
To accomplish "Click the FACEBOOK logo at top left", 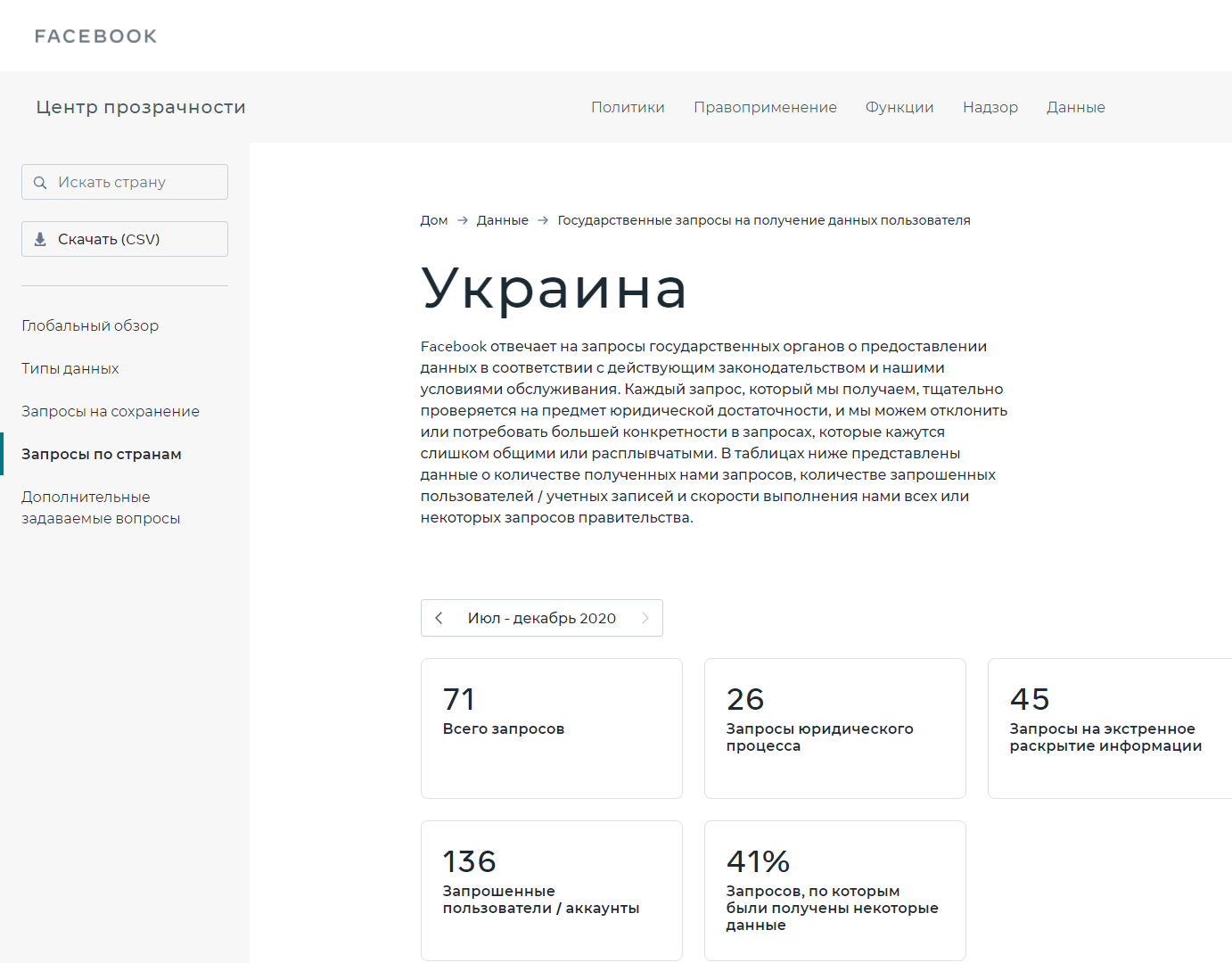I will coord(95,36).
